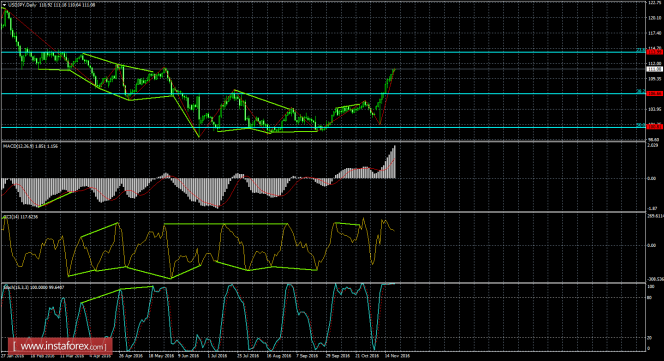Open the www.instaforex.com watermark link
Viewport: 664px width, 361px height.
click(61, 346)
